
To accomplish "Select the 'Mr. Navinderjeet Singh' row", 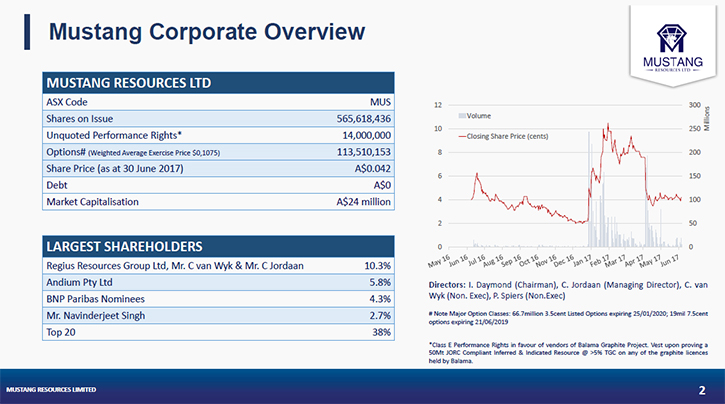I will click(218, 316).
